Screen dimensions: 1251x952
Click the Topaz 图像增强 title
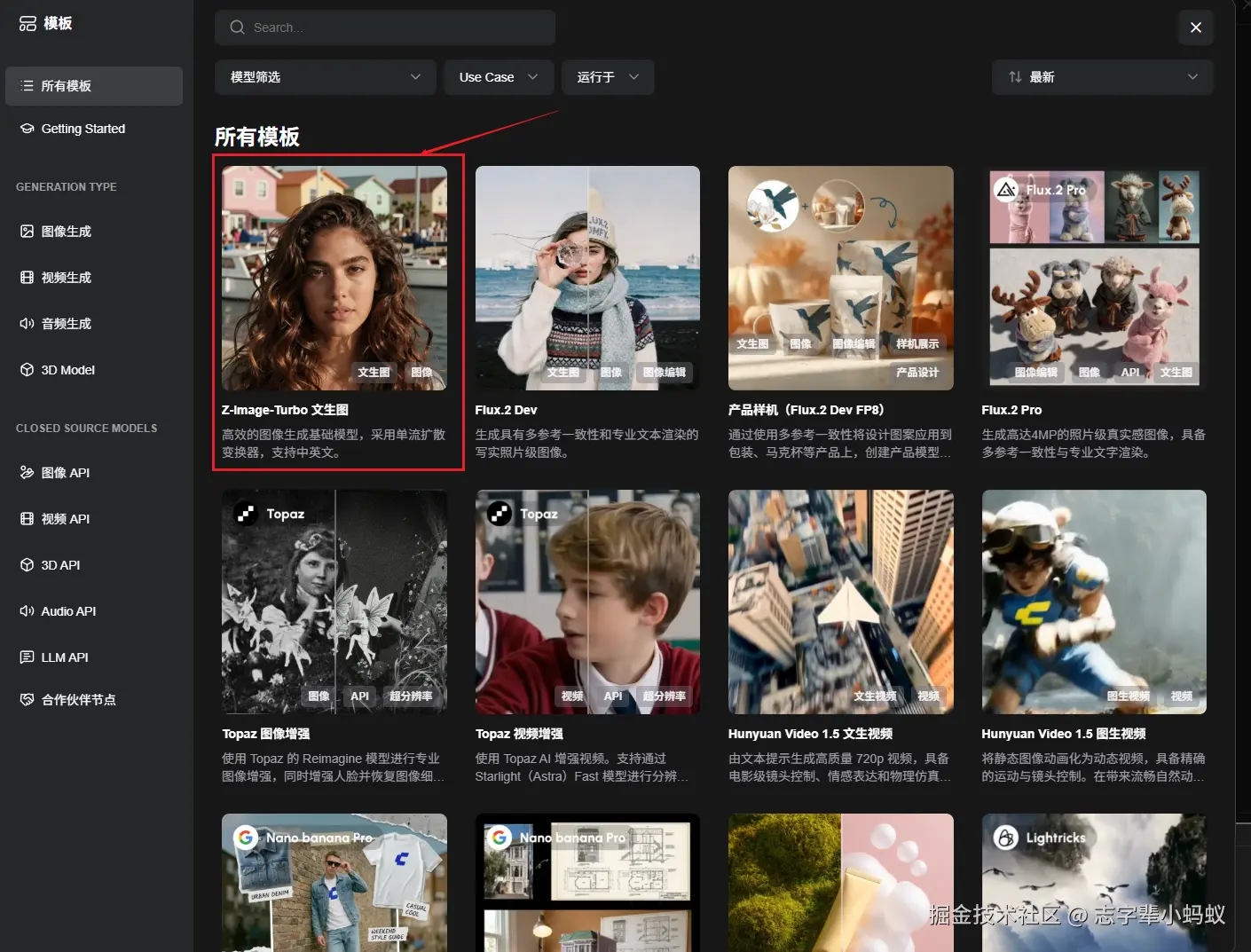pos(266,734)
